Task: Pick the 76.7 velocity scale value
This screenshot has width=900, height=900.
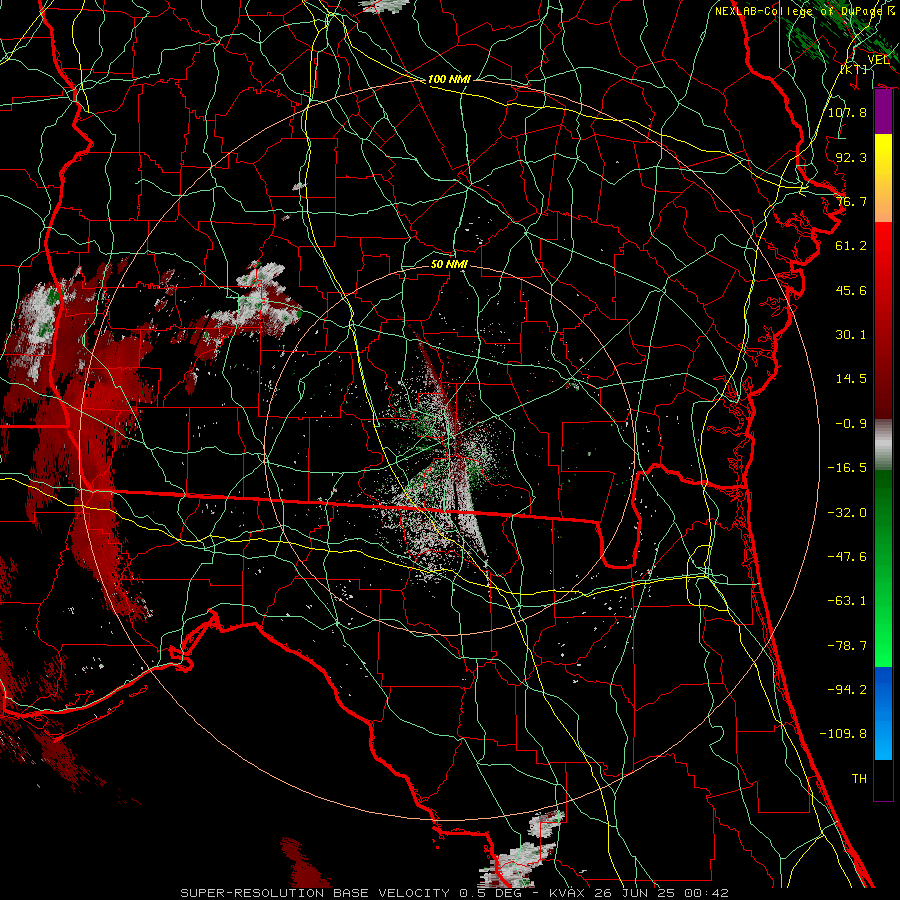Action: 851,201
